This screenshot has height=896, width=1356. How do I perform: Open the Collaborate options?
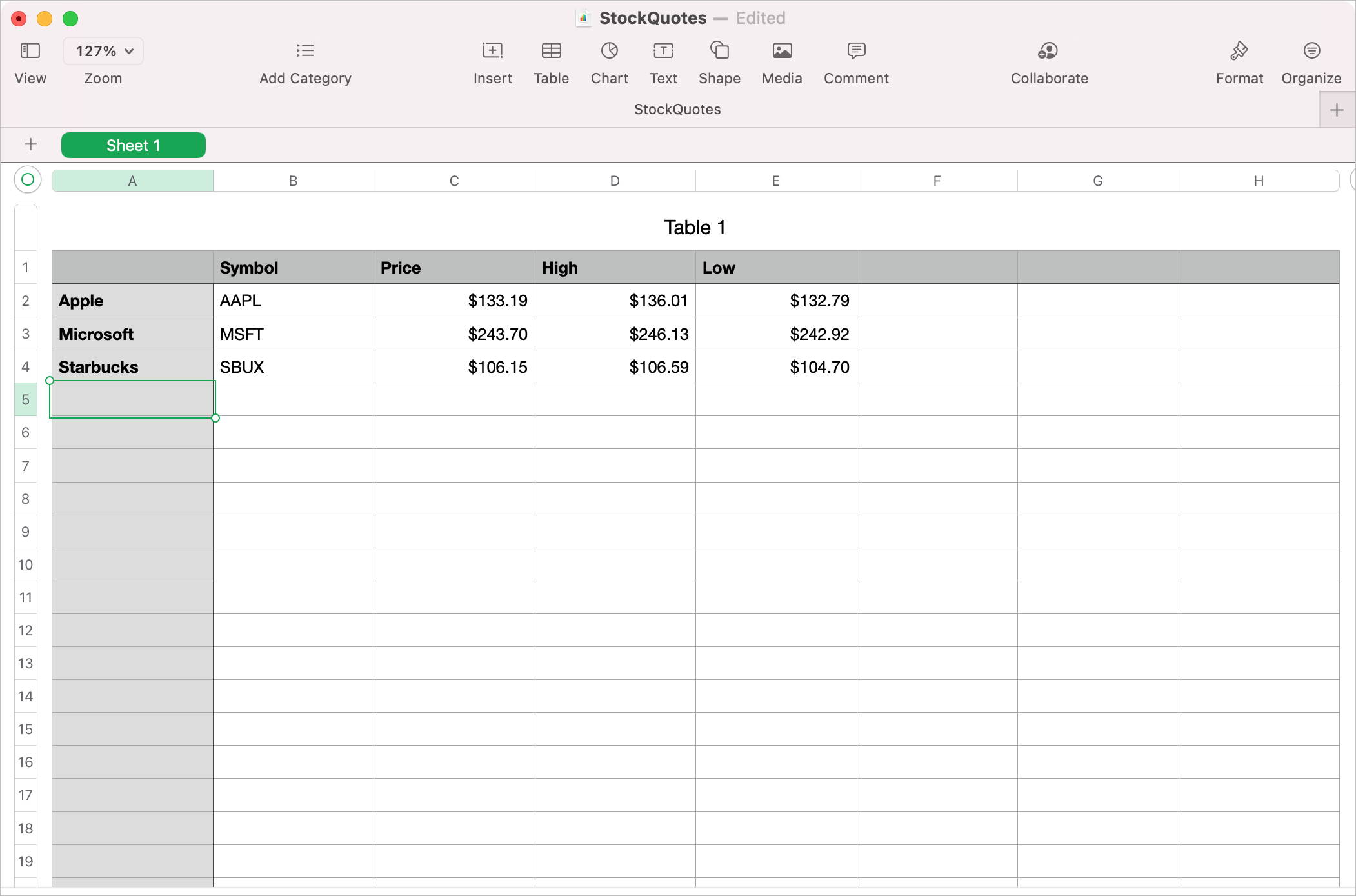pyautogui.click(x=1049, y=51)
